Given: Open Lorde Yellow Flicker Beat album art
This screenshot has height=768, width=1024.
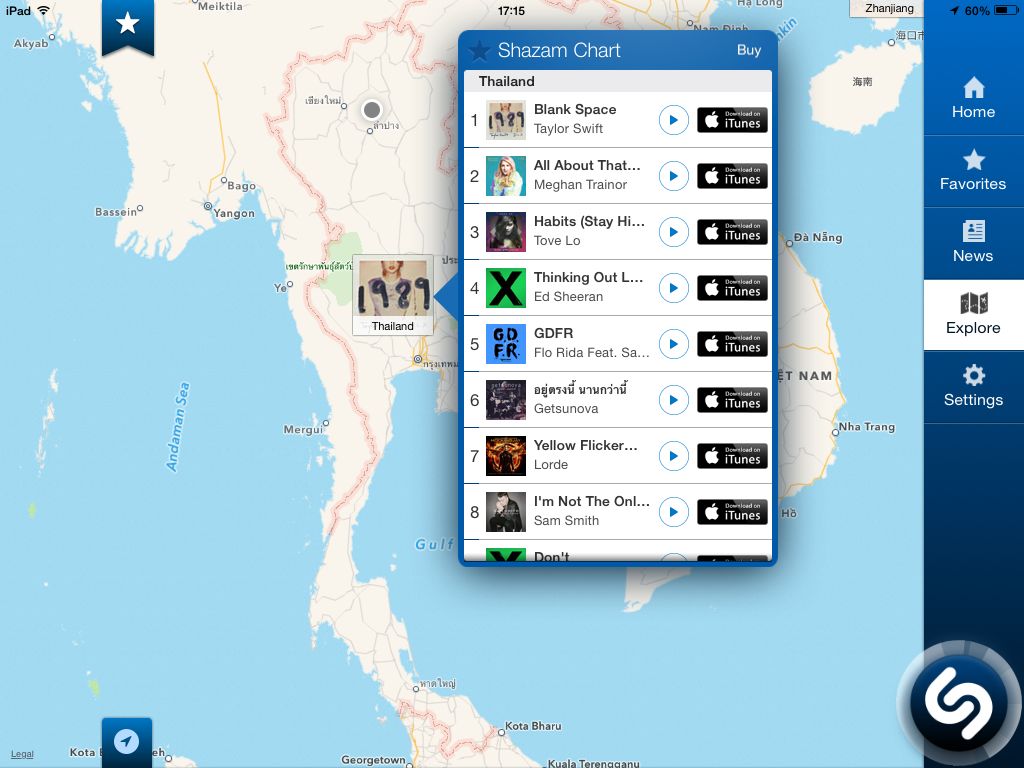Looking at the screenshot, I should click(506, 456).
